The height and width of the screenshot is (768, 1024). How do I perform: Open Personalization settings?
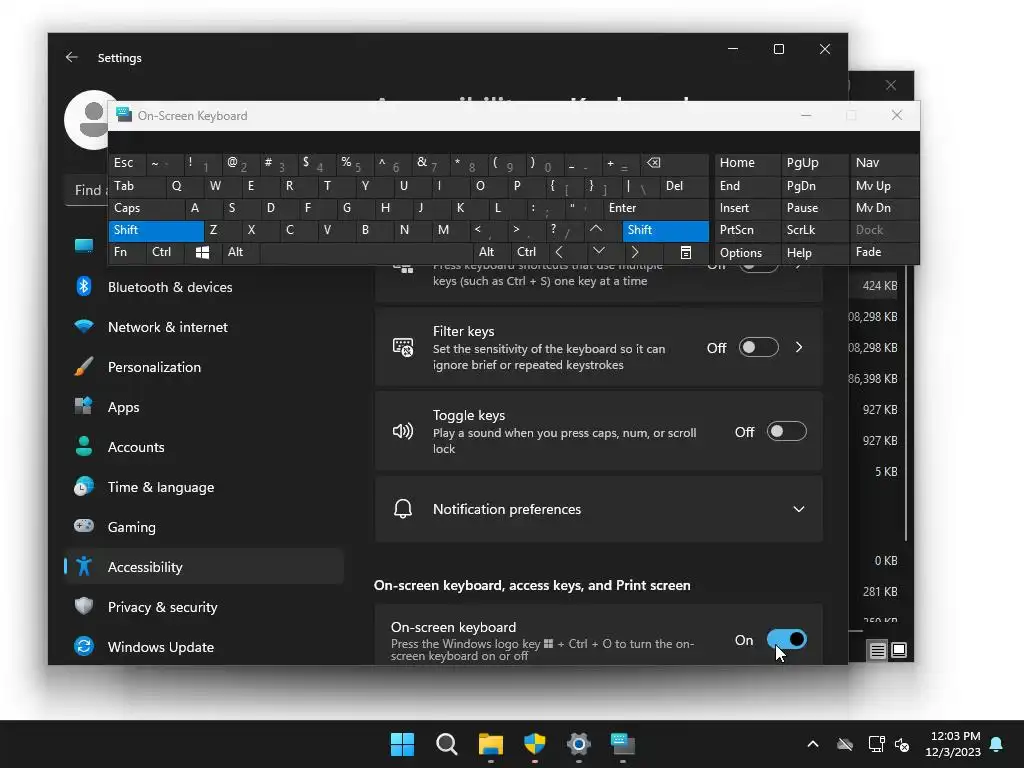click(x=204, y=367)
